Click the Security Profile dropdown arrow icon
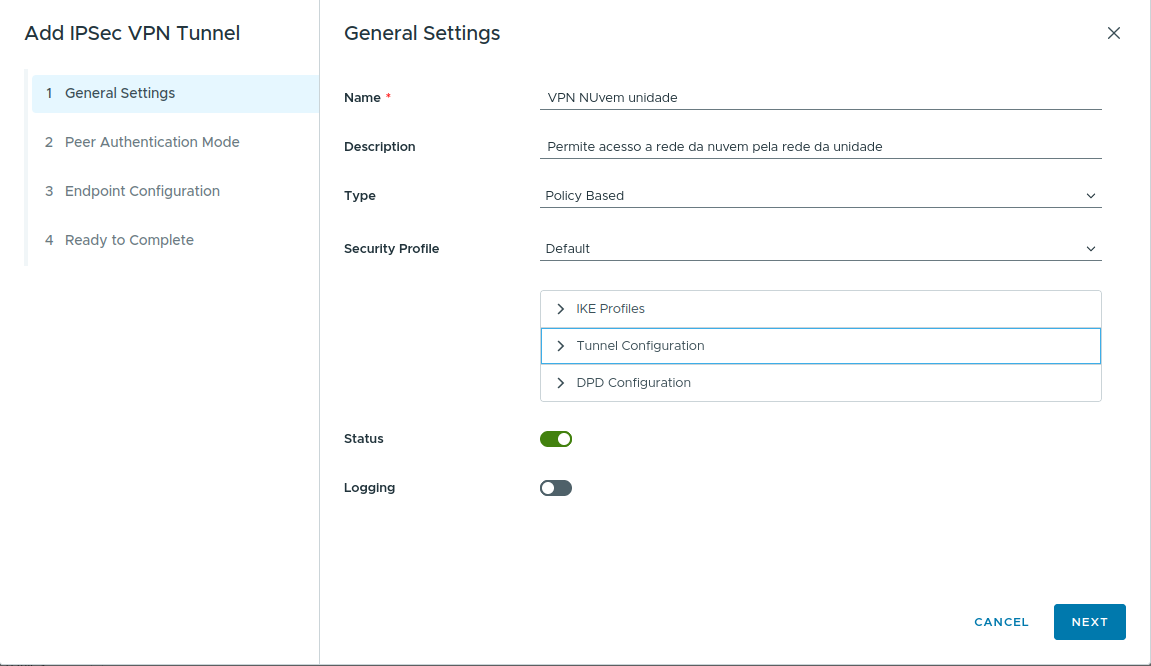The width and height of the screenshot is (1151, 666). click(x=1090, y=249)
